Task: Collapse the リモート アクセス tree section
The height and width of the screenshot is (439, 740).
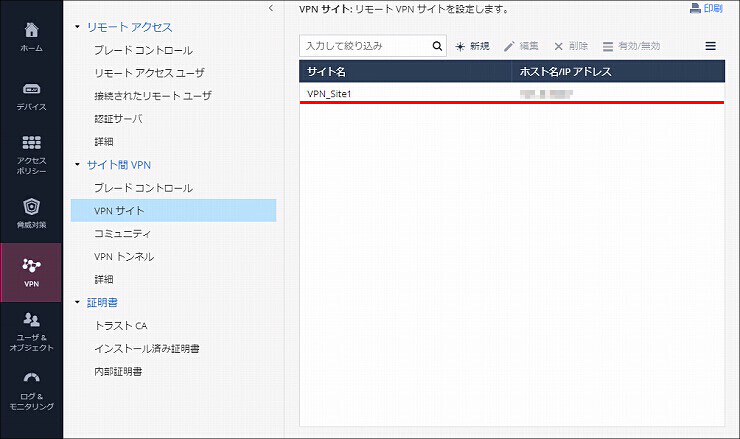Action: pos(77,27)
